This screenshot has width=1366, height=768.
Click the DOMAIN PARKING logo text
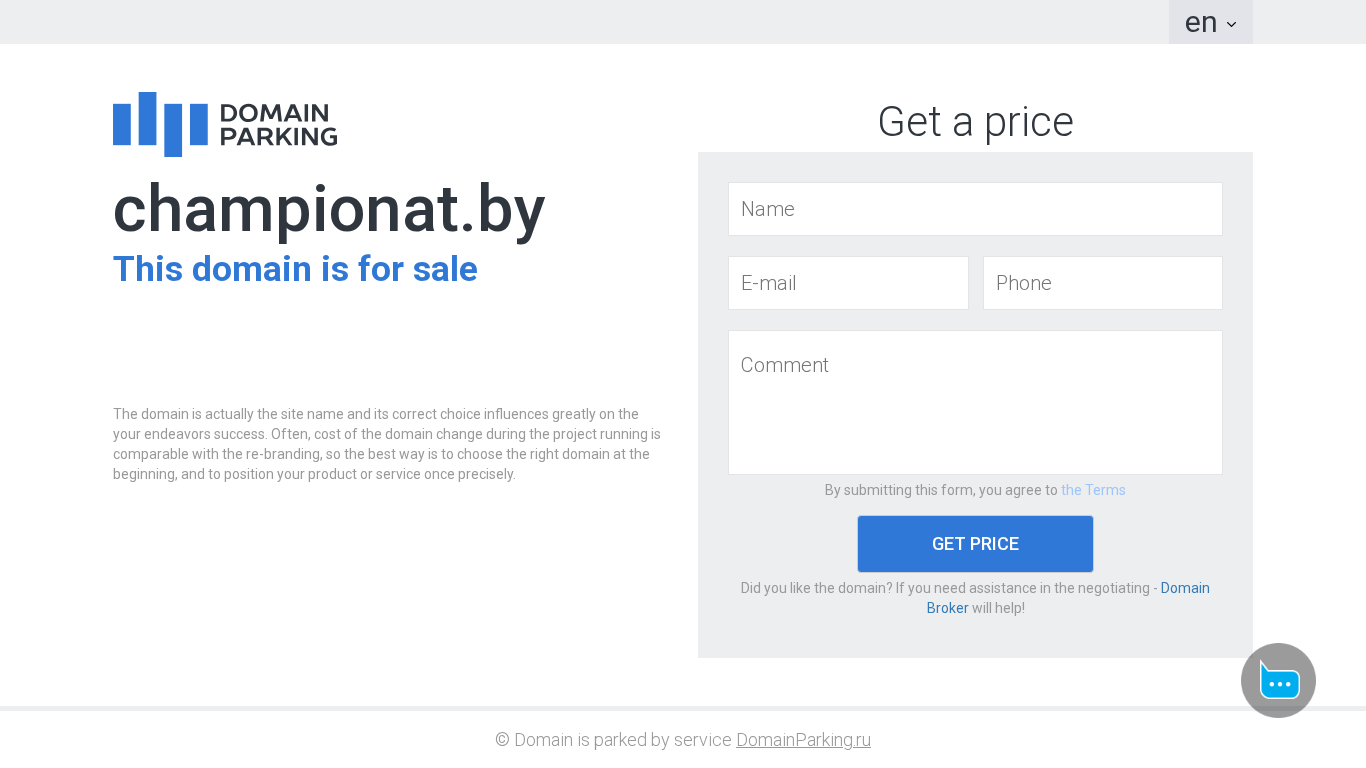pos(278,125)
